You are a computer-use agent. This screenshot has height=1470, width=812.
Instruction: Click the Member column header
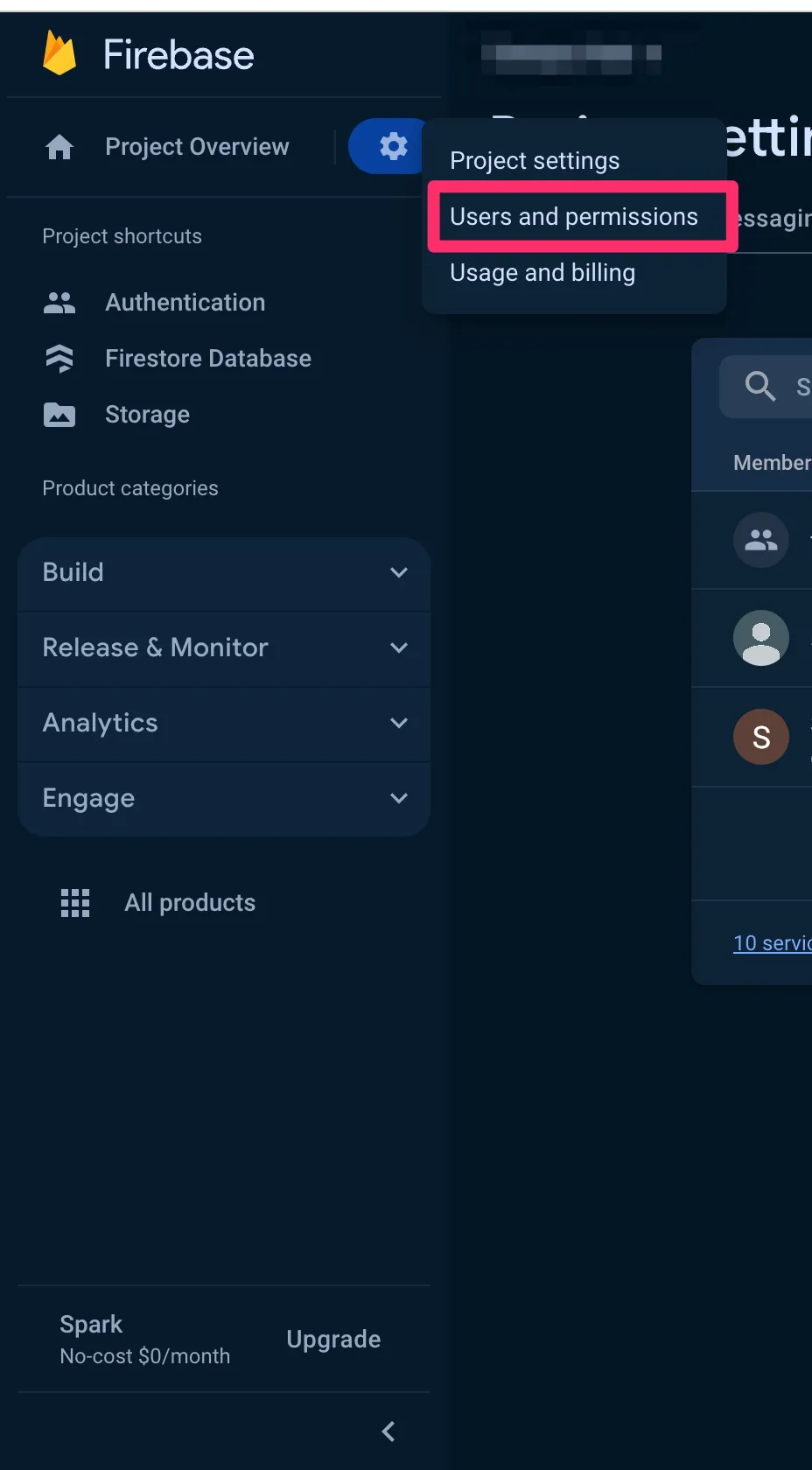tap(772, 463)
